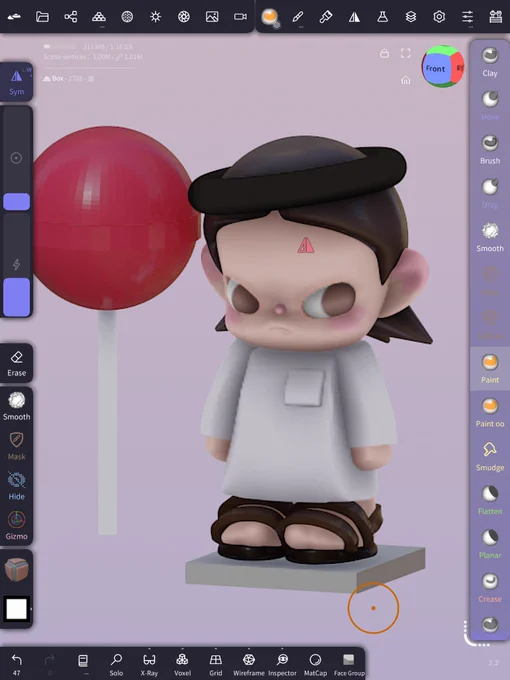The width and height of the screenshot is (510, 680).
Task: Click the document icon beside redo
Action: [83, 664]
